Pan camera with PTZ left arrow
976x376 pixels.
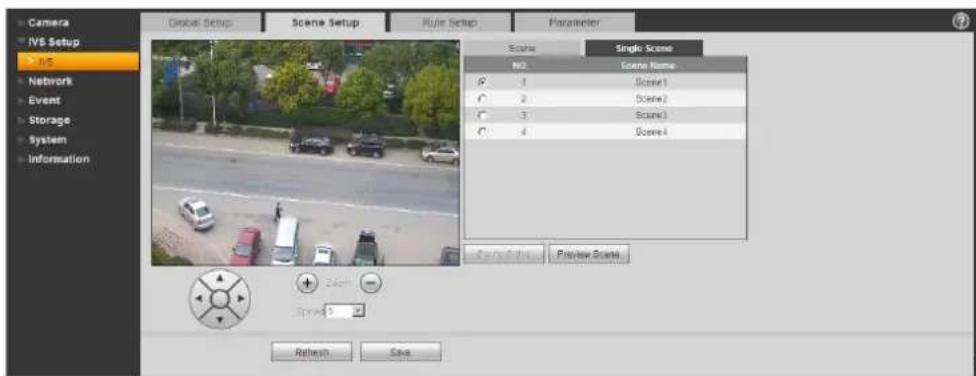pos(198,299)
